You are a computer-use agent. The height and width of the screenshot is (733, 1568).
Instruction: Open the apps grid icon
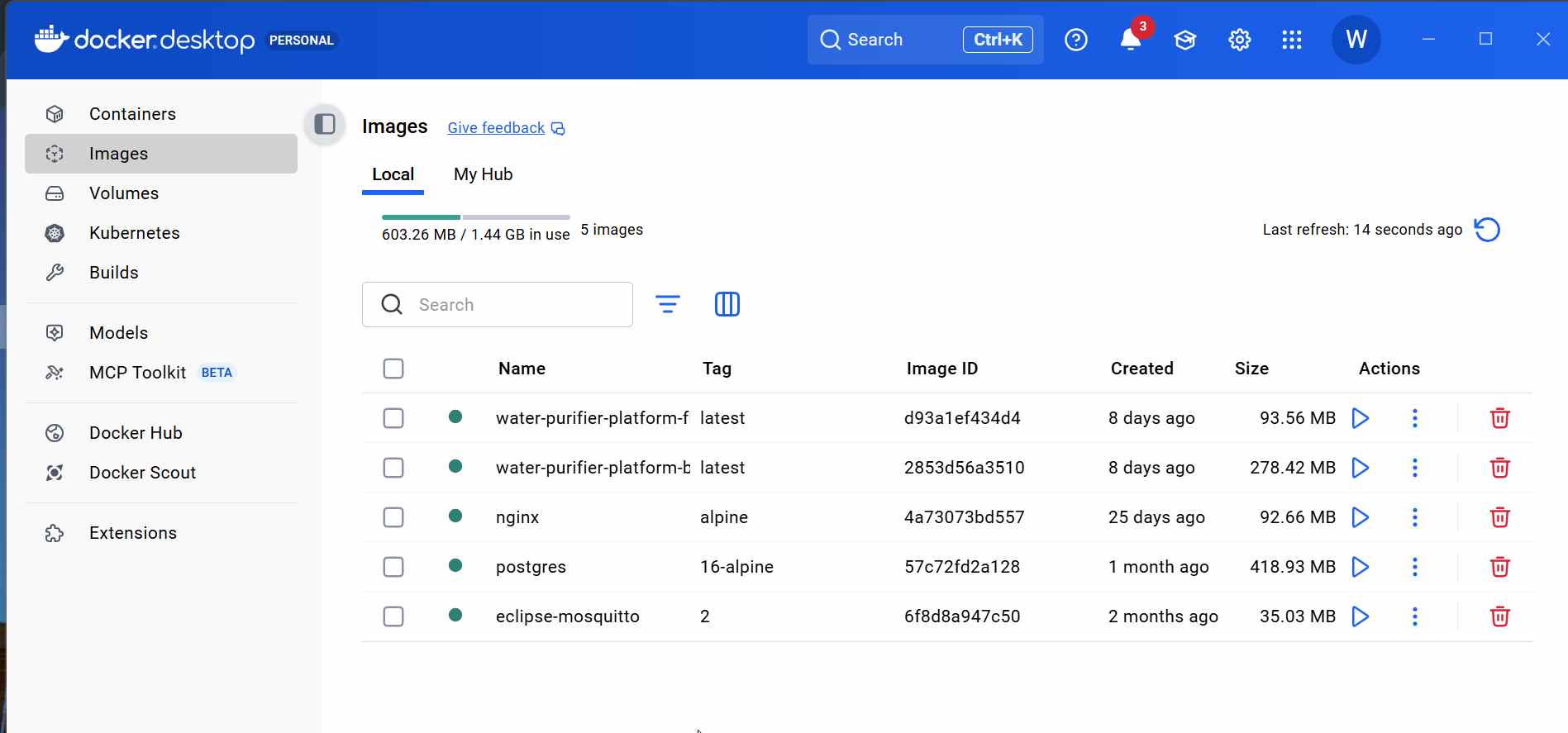click(x=1292, y=40)
